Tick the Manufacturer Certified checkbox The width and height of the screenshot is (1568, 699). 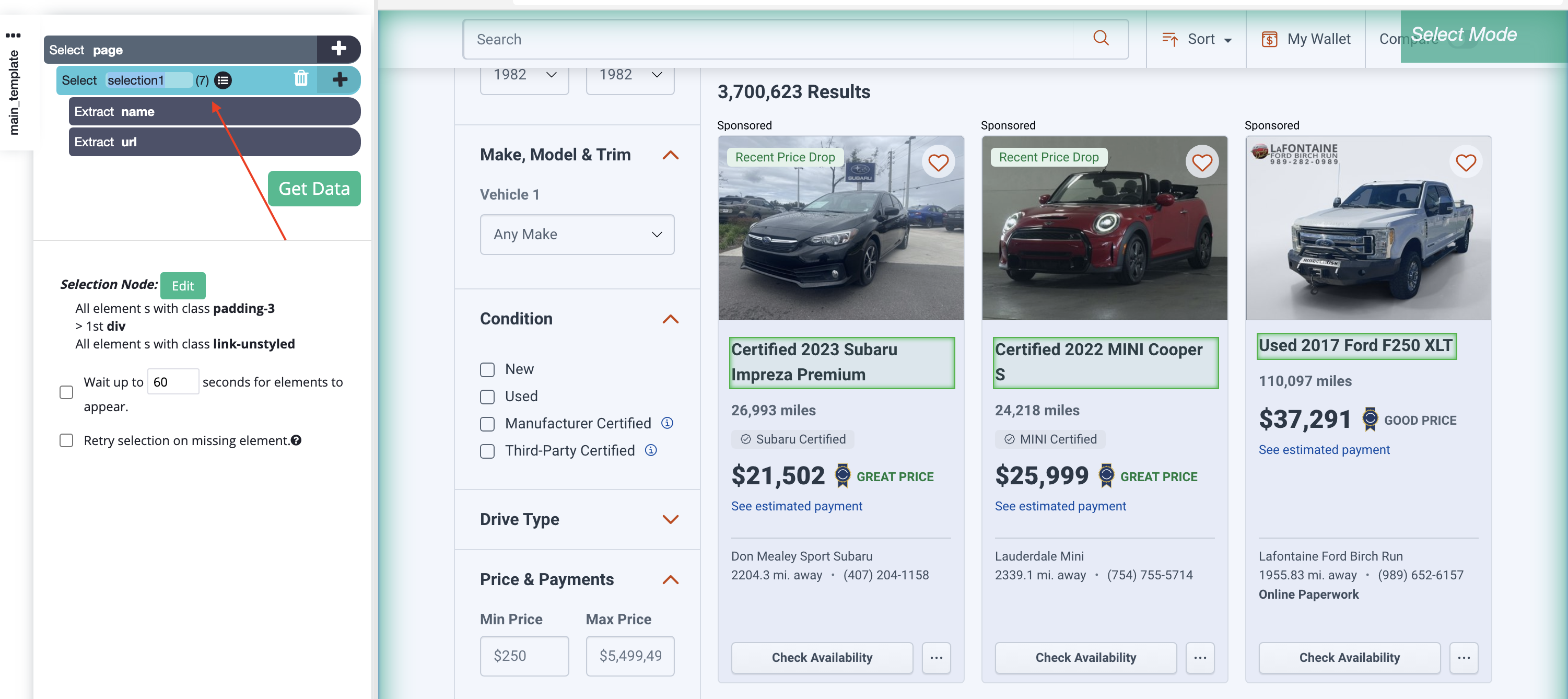[487, 424]
